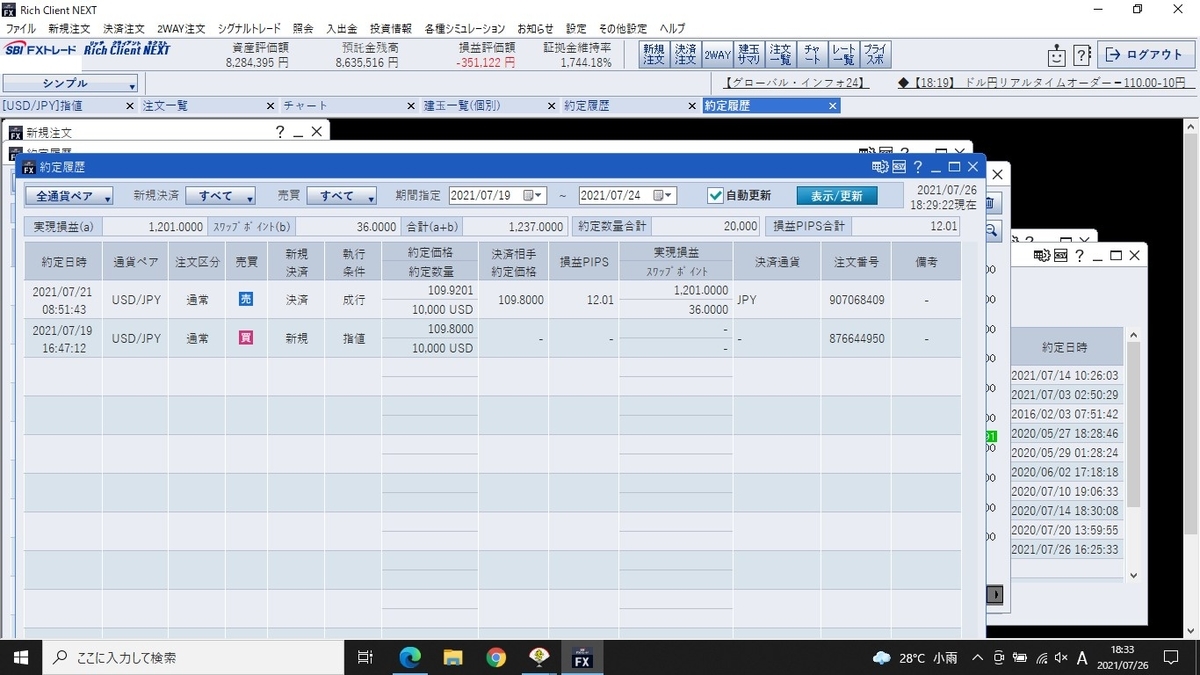Image resolution: width=1200 pixels, height=675 pixels.
Task: Click the ドル円リアルタイムオーダー news headline
Action: [1047, 84]
